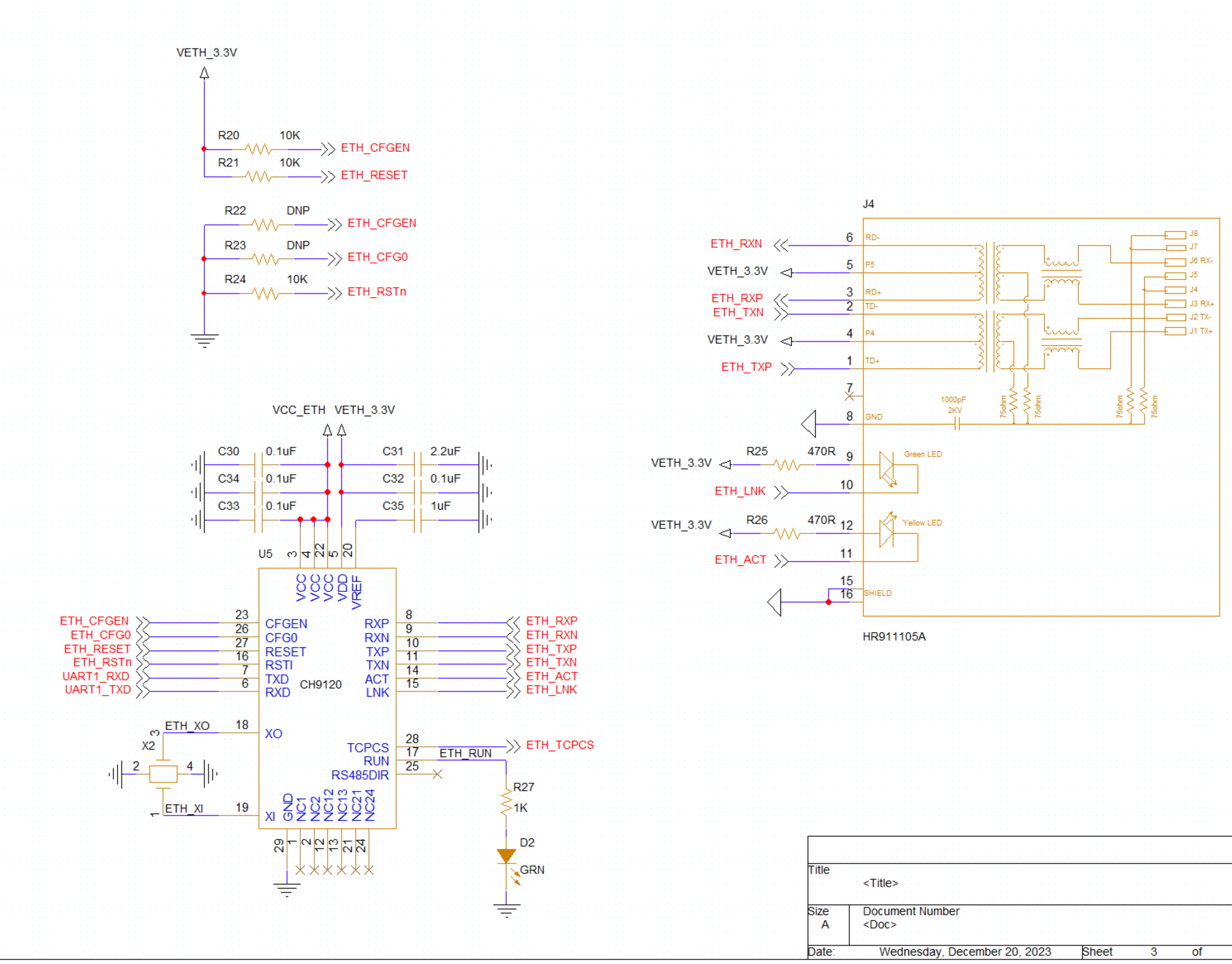1232x964 pixels.
Task: Click ETH_TXP label at J4 pin 1
Action: click(x=746, y=367)
